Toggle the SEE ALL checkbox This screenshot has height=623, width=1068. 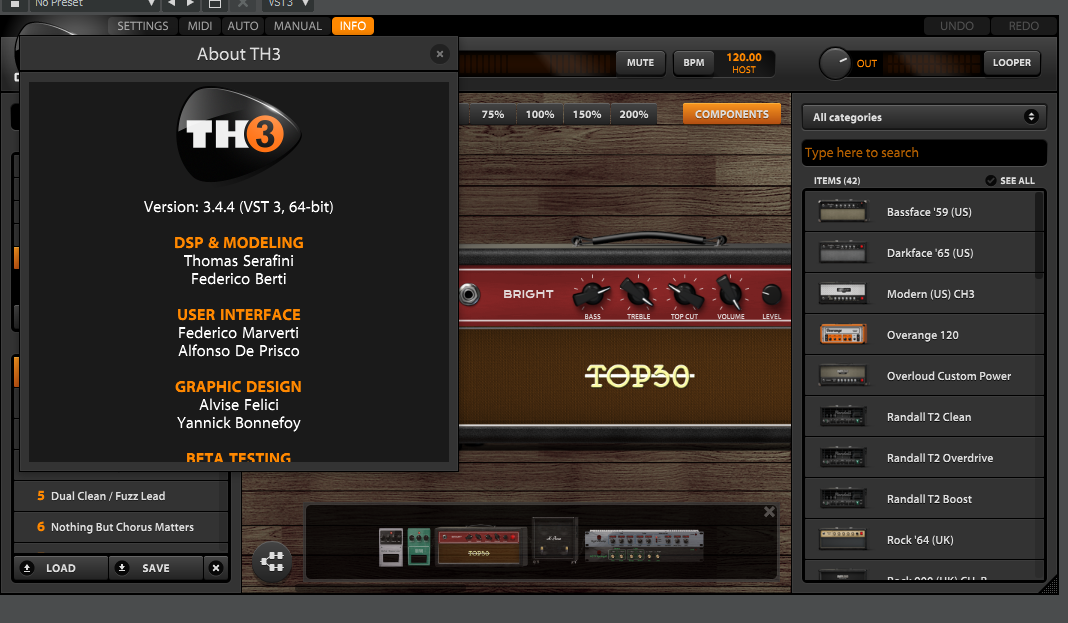click(990, 180)
